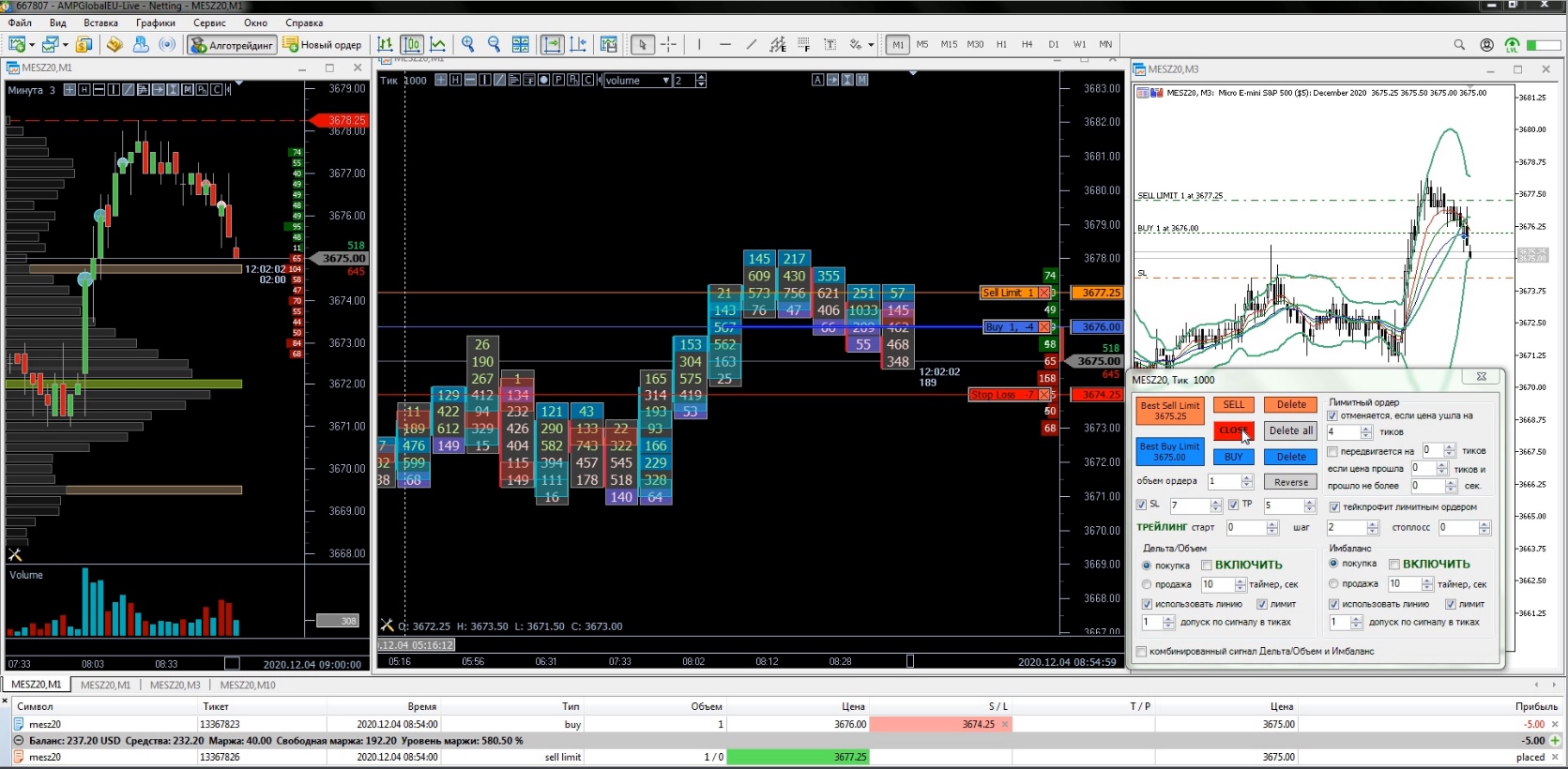Click the BUY button
1568x769 pixels.
(1234, 457)
